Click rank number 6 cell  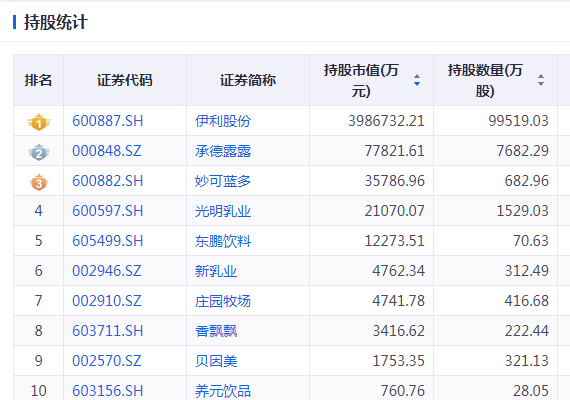39,271
